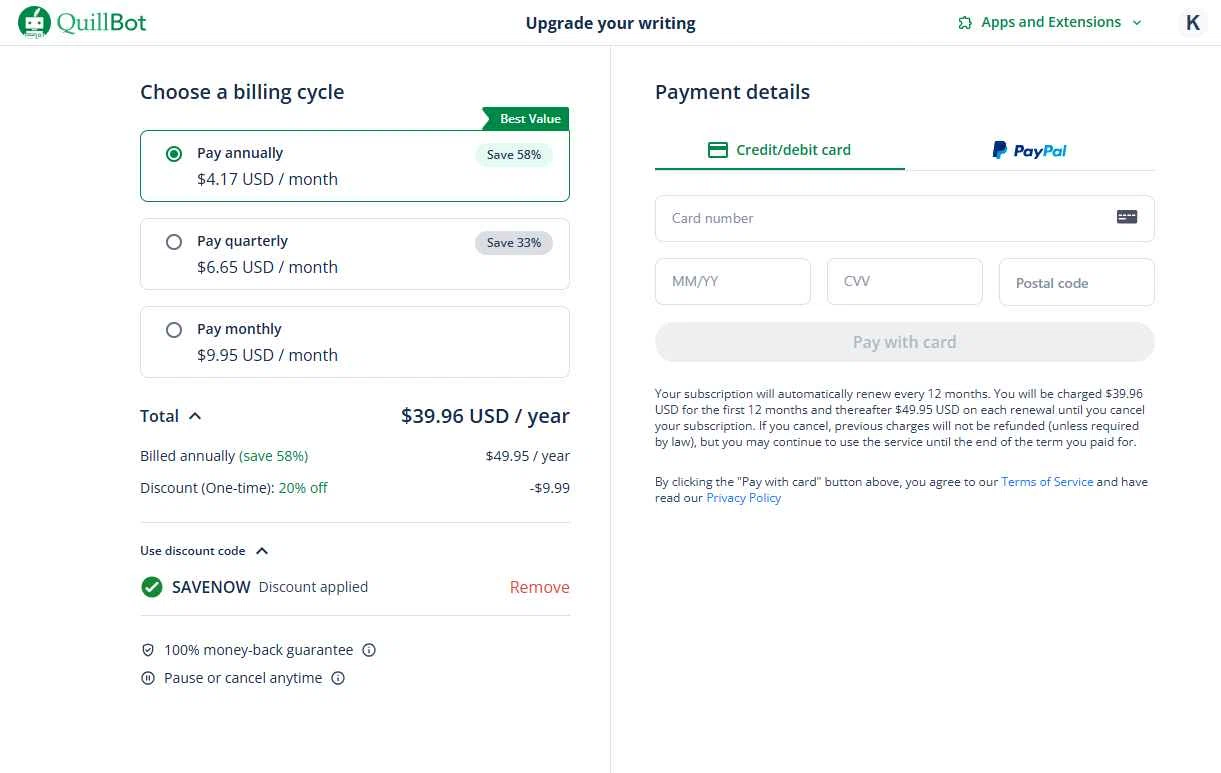Select the Pay annually radio button
Screen dimensions: 1221x773
[x=174, y=154]
